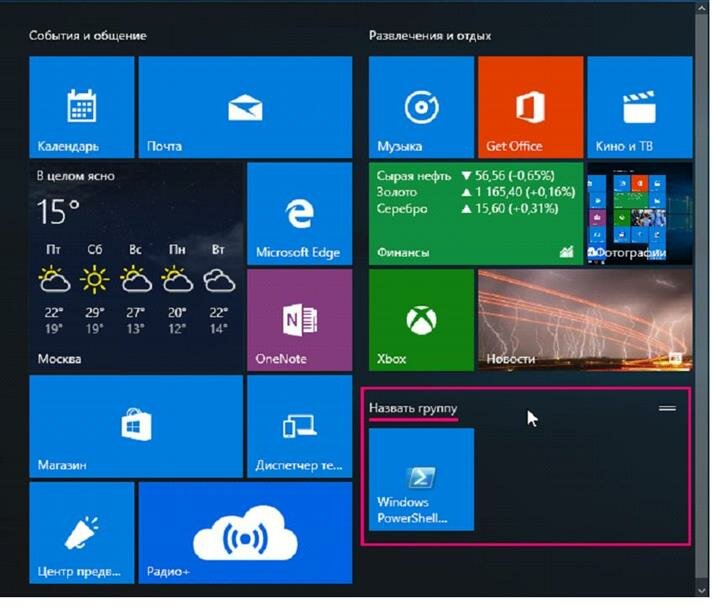Launch the Радио+ tile
Image resolution: width=712 pixels, height=614 pixels.
click(245, 533)
